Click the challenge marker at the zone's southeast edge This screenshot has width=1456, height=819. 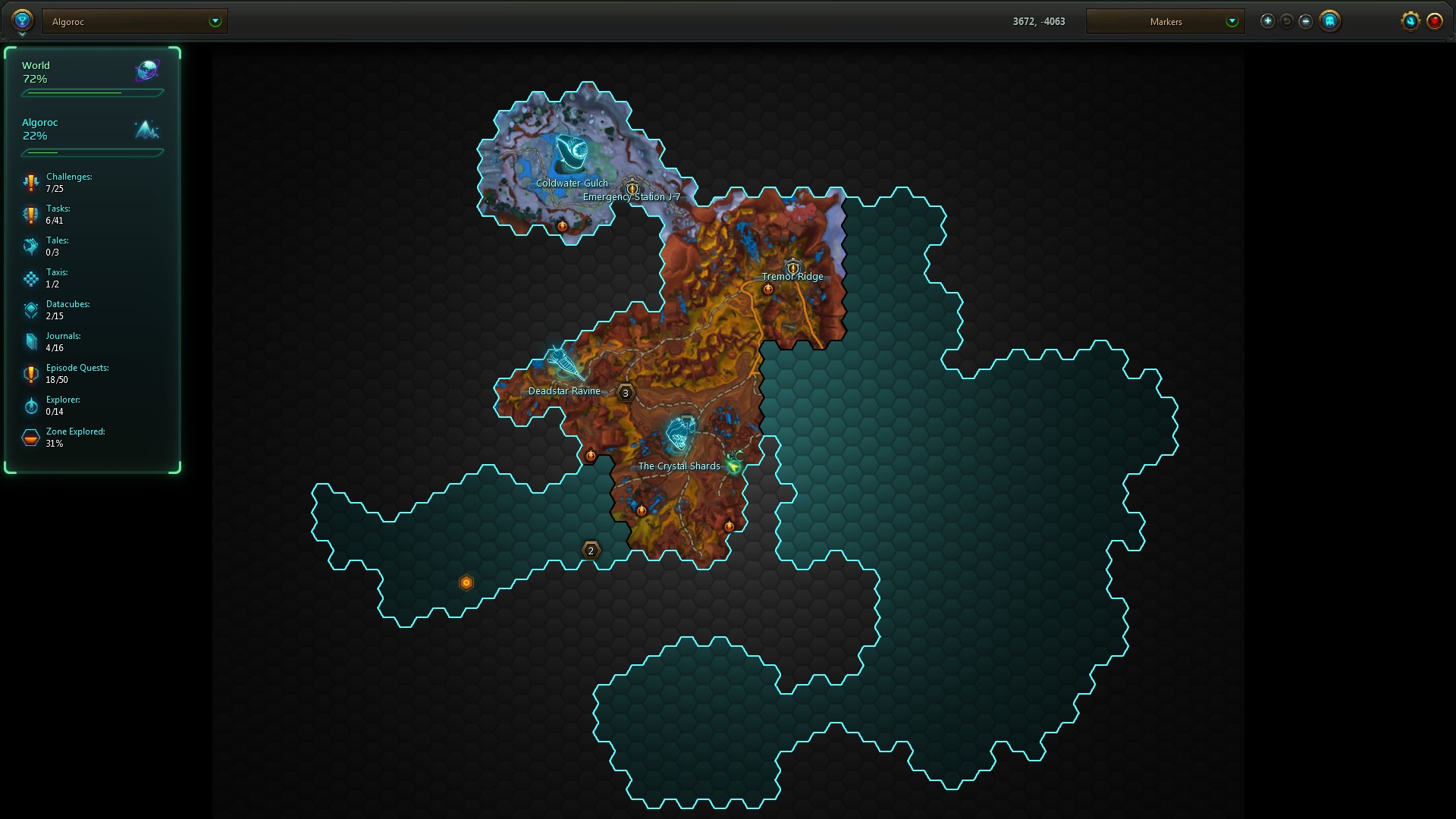(x=729, y=526)
